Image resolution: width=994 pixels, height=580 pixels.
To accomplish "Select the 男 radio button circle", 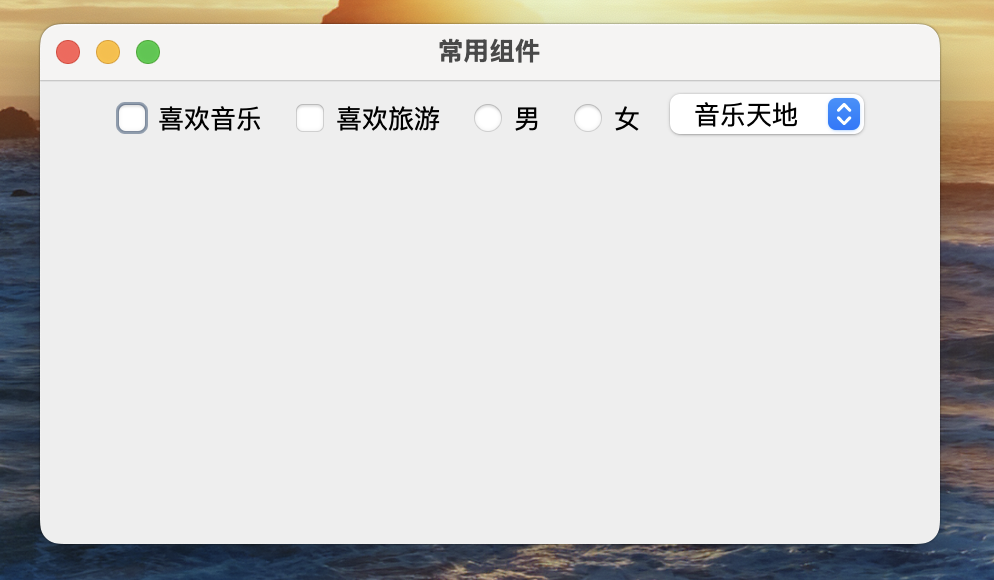I will (488, 118).
